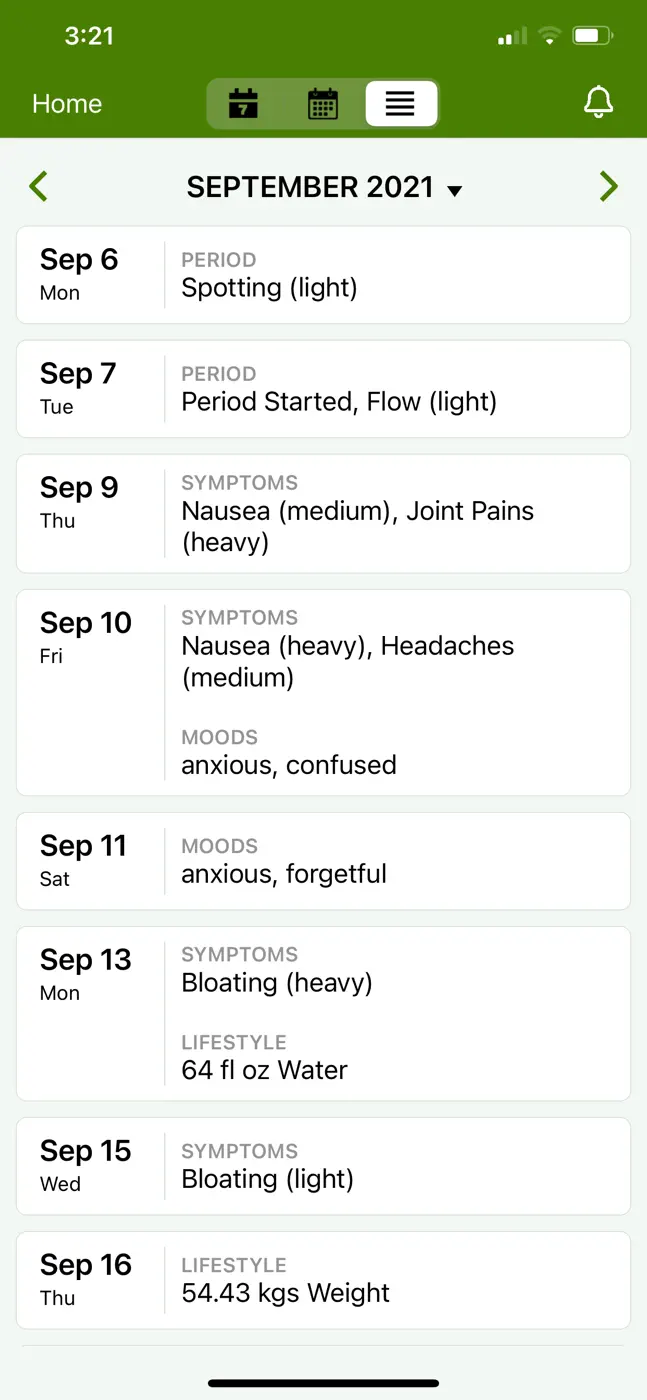Switch to the month view calendar icon
Viewport: 647px width, 1400px height.
[x=322, y=103]
